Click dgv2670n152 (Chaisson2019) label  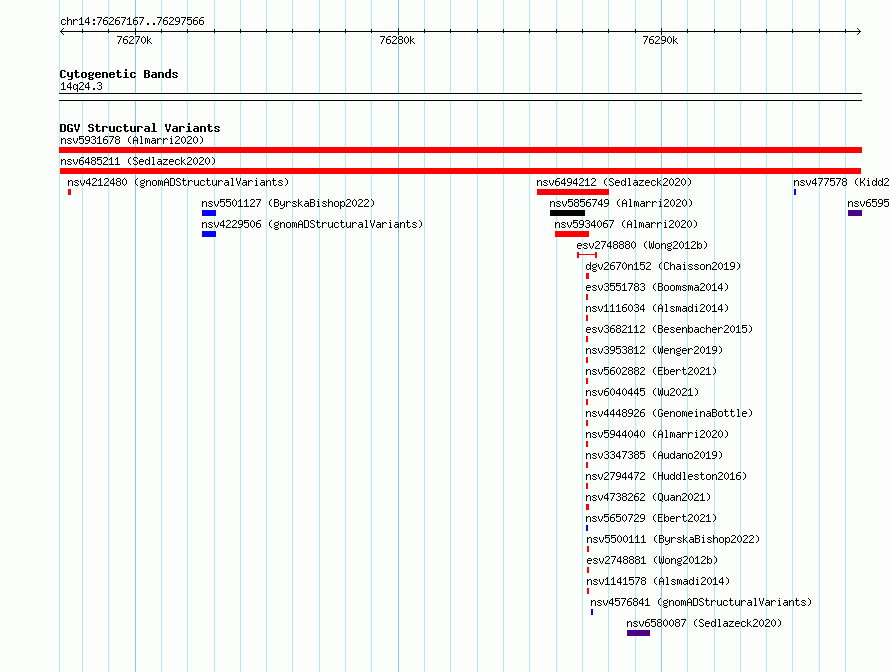coord(663,266)
